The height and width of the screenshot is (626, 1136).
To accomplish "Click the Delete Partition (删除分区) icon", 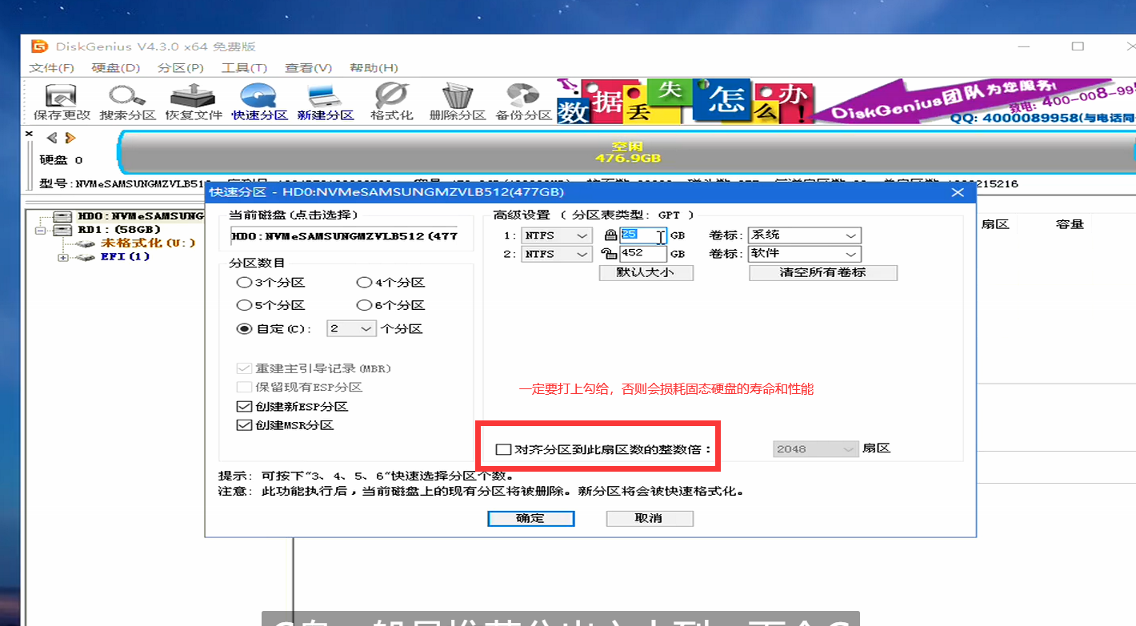I will coord(457,101).
